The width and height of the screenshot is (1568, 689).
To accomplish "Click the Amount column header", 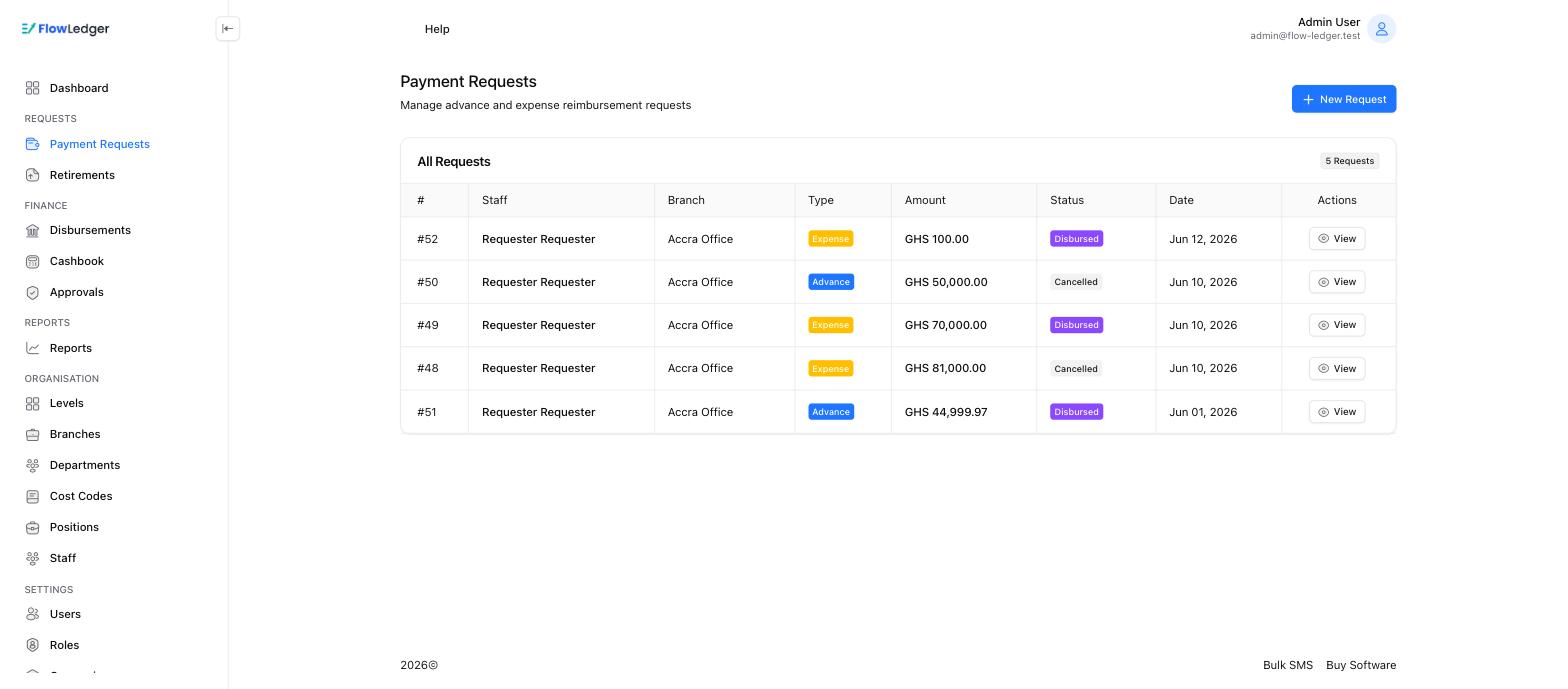I will 925,200.
